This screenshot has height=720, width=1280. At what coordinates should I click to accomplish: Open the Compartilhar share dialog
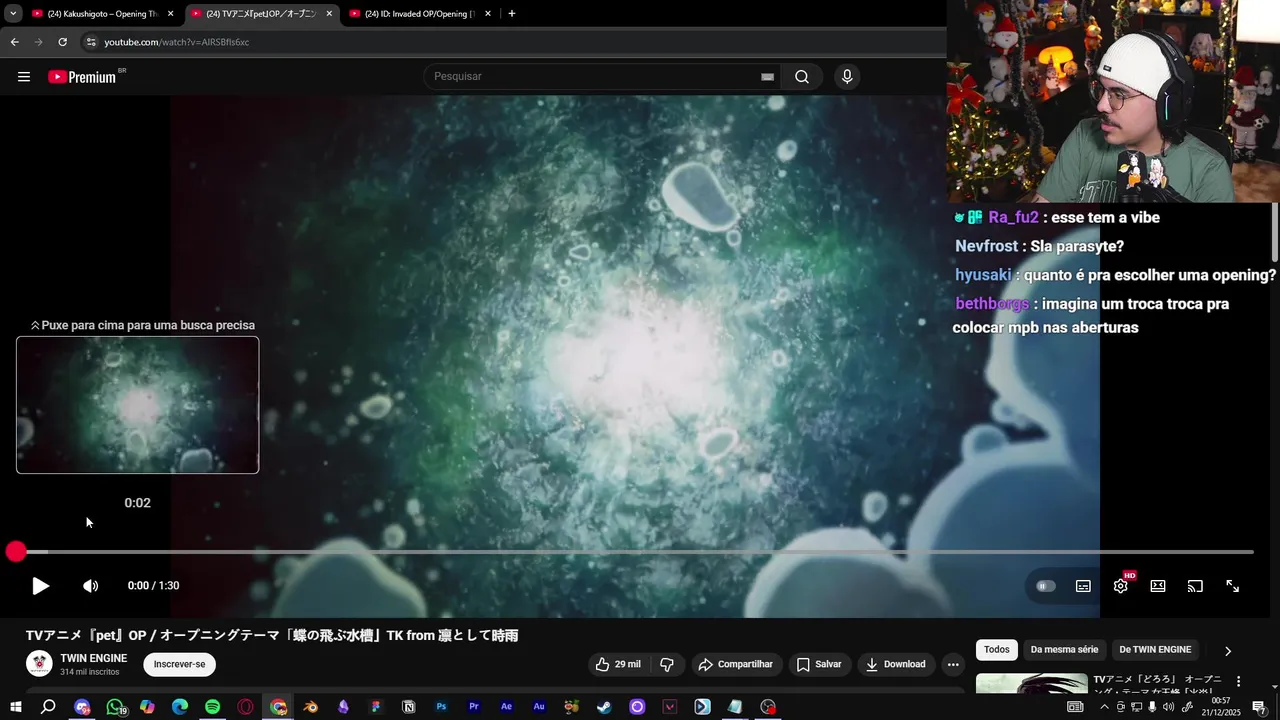tap(736, 664)
